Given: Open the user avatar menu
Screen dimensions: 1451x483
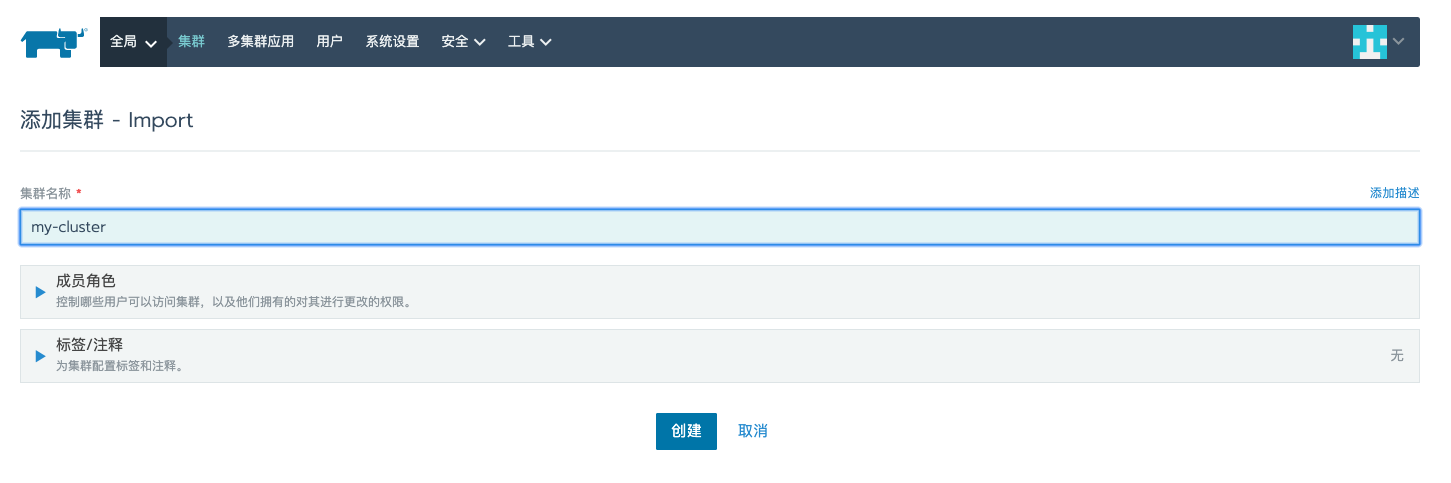Looking at the screenshot, I should click(x=1369, y=42).
